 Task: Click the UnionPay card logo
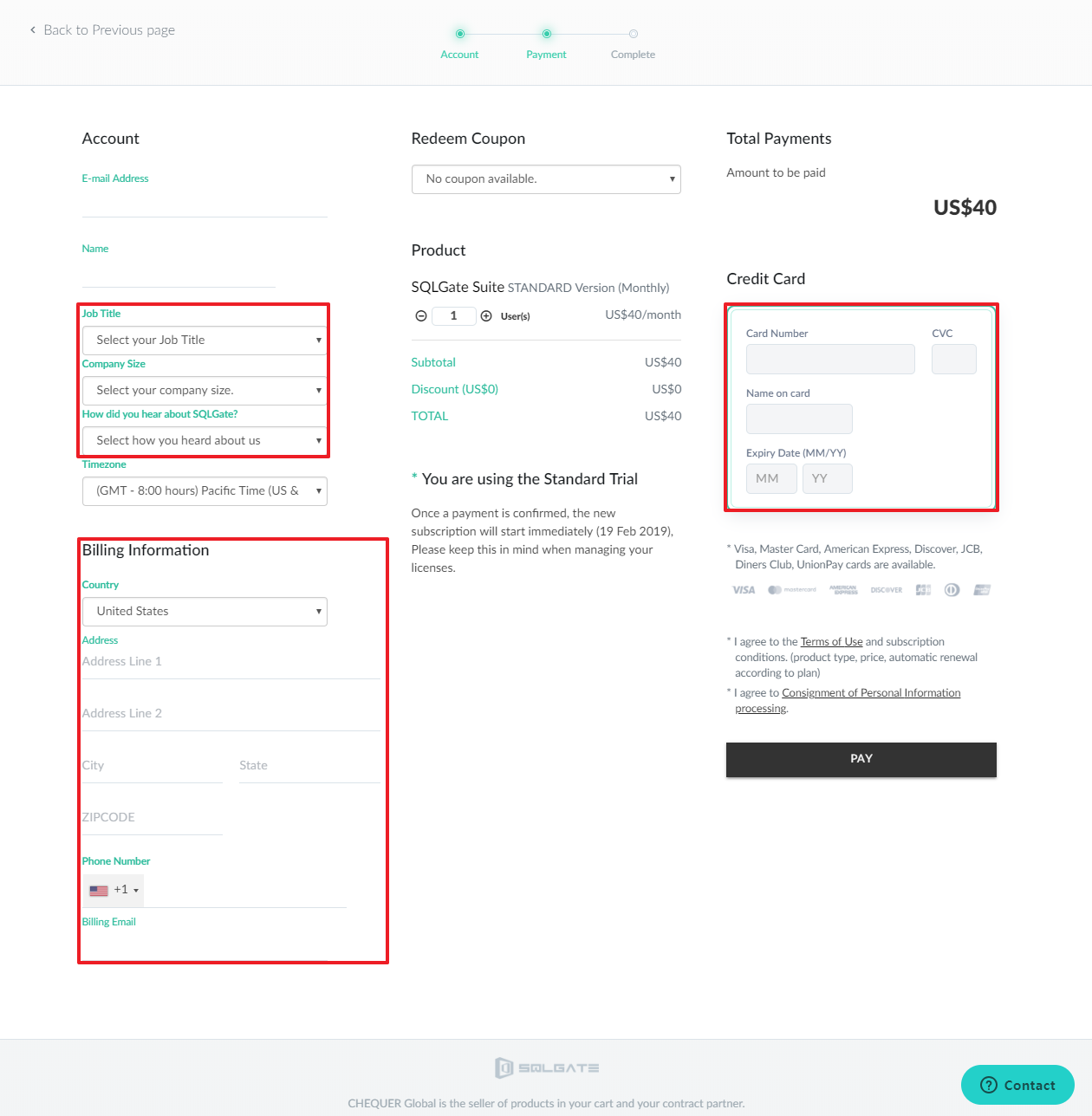[x=982, y=590]
